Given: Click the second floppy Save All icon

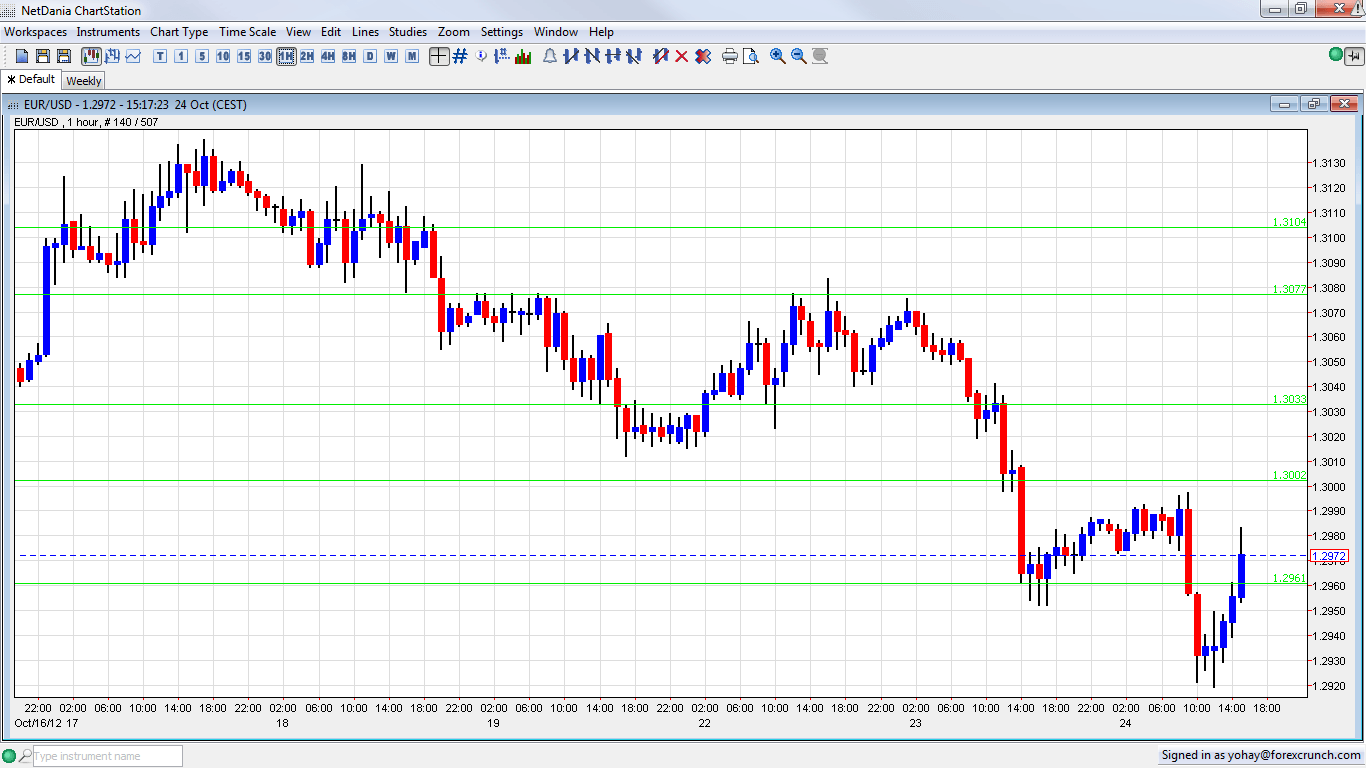Looking at the screenshot, I should pyautogui.click(x=64, y=56).
